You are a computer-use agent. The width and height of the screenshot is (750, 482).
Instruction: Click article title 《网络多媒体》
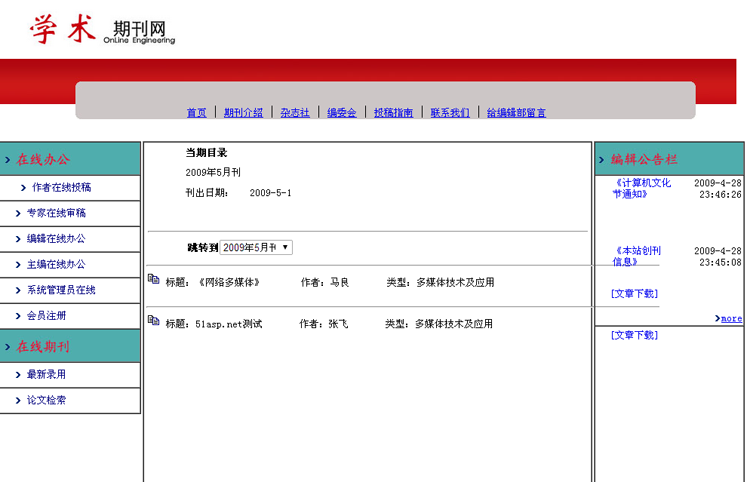pos(229,283)
